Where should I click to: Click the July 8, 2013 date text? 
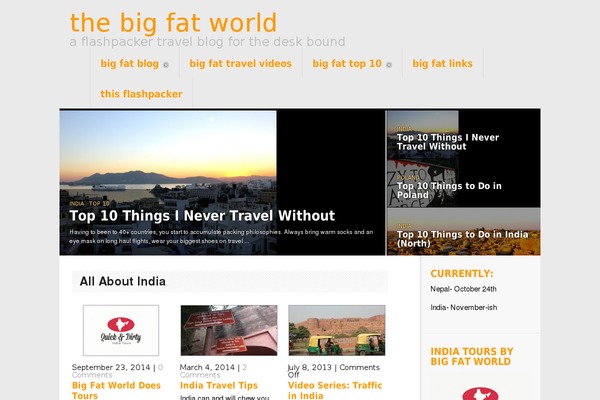(309, 367)
